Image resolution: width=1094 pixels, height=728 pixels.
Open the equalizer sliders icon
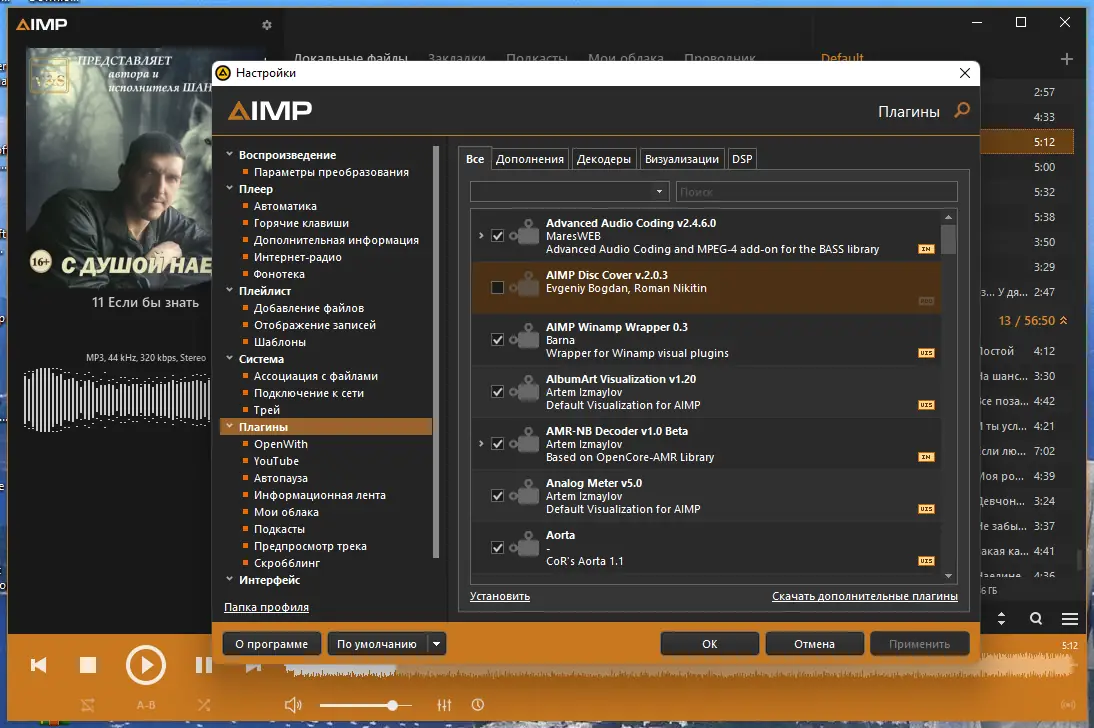click(444, 705)
